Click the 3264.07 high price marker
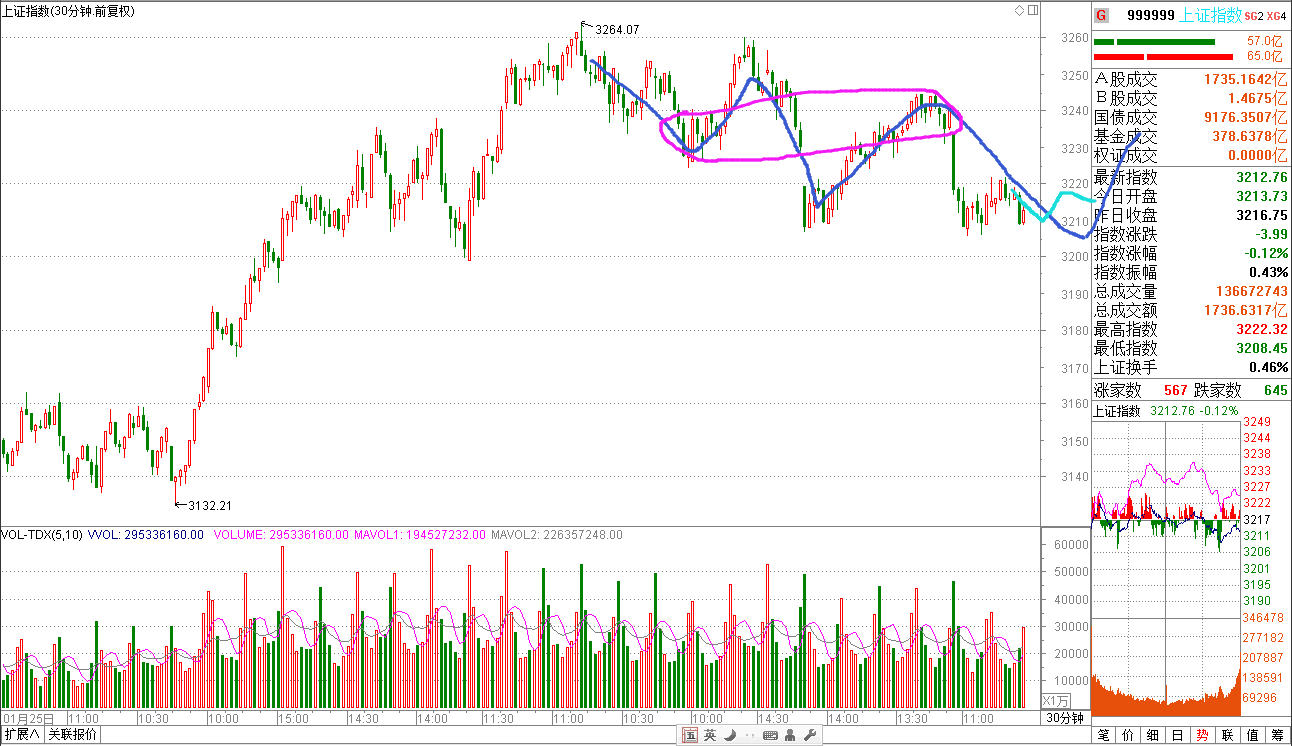Screen dimensions: 1292x746 pyautogui.click(x=616, y=30)
